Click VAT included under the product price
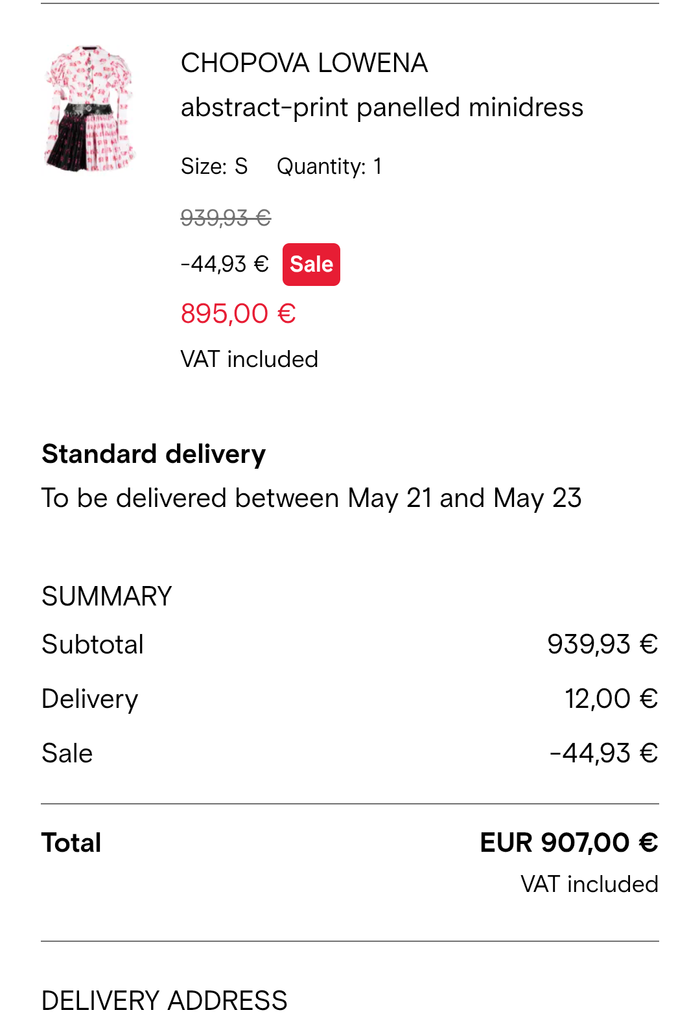This screenshot has width=700, height=1024. 249,359
